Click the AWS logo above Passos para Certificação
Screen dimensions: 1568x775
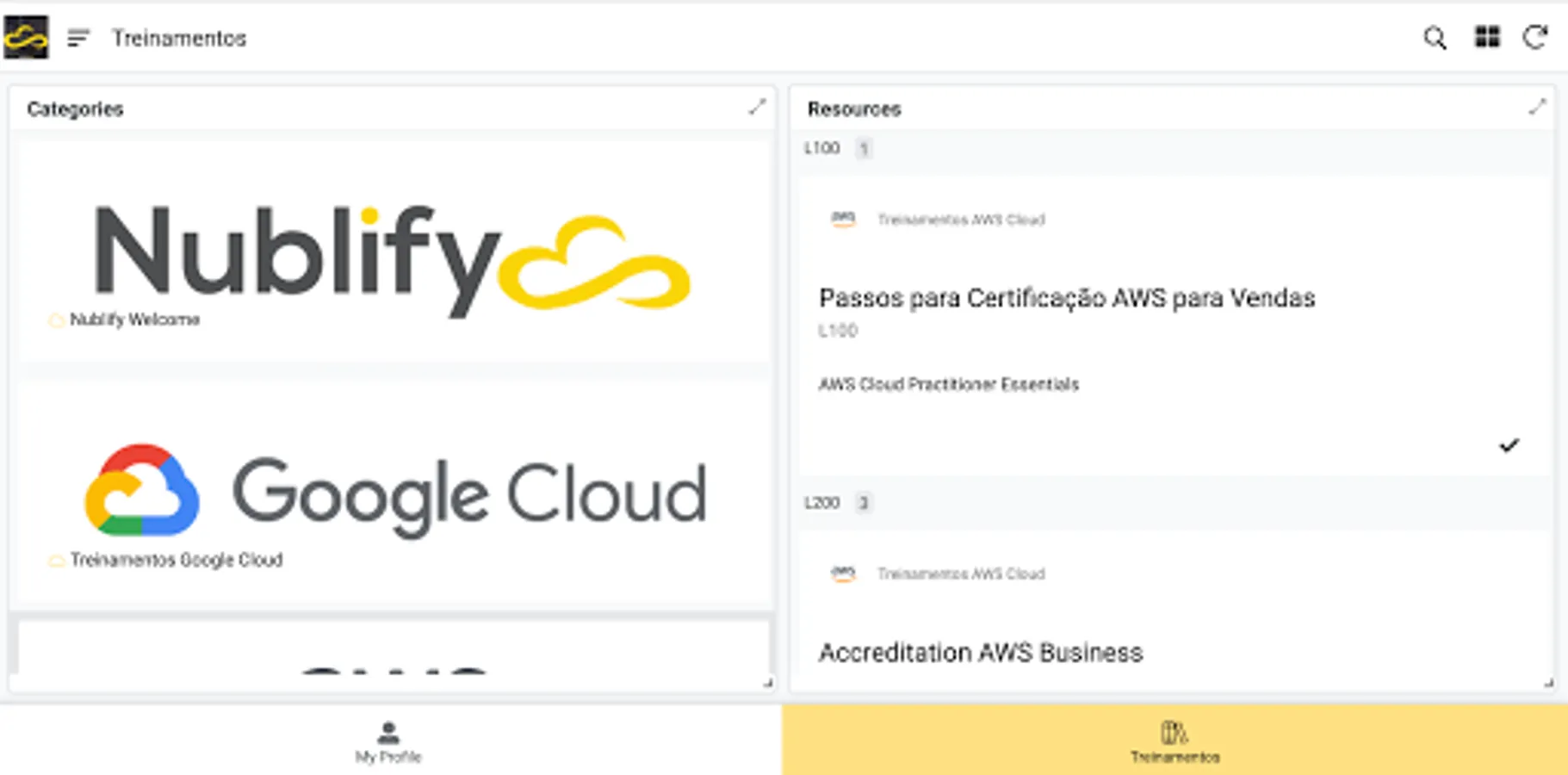point(843,220)
